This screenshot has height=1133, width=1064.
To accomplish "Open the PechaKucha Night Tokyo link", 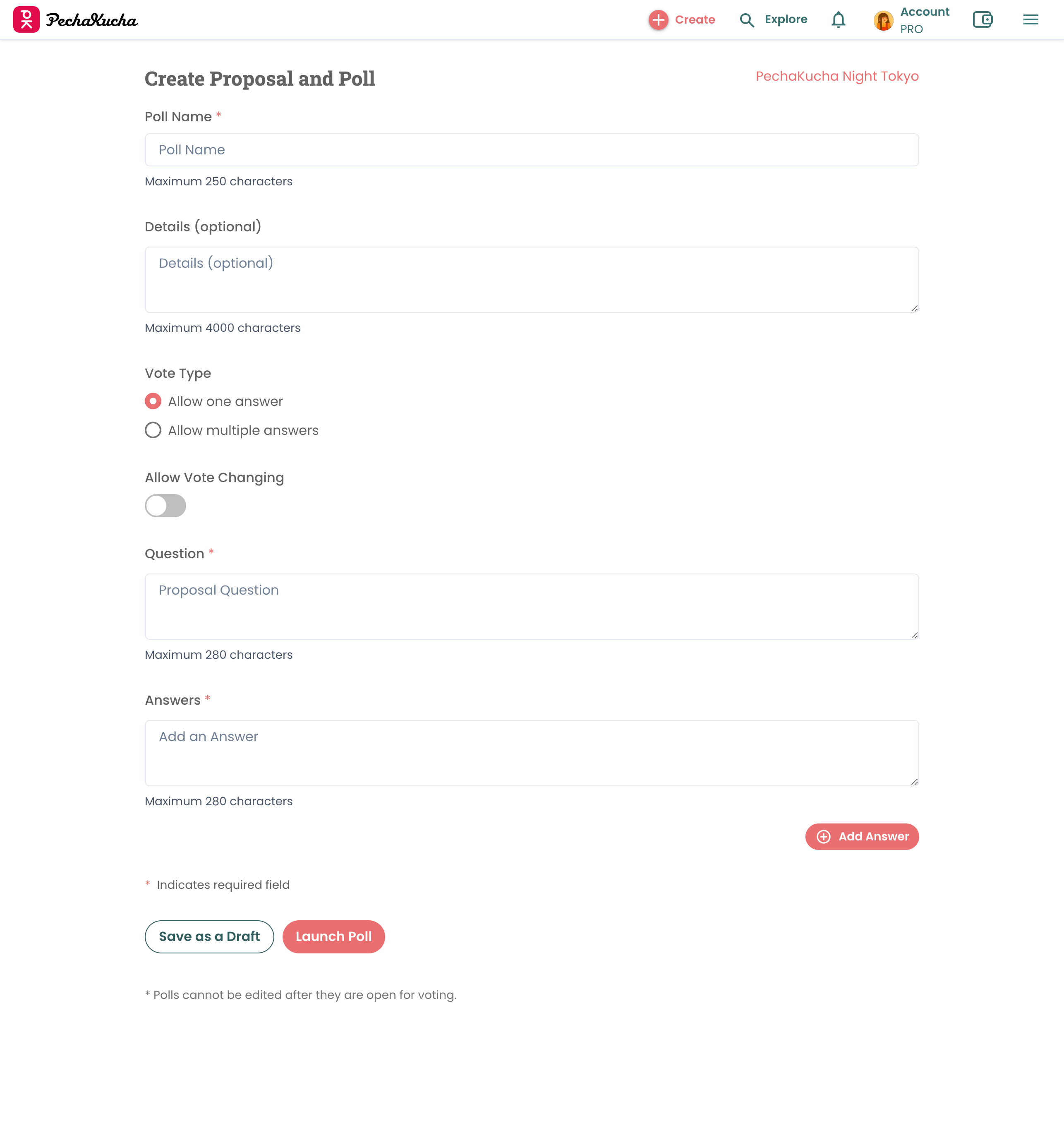I will (x=836, y=77).
